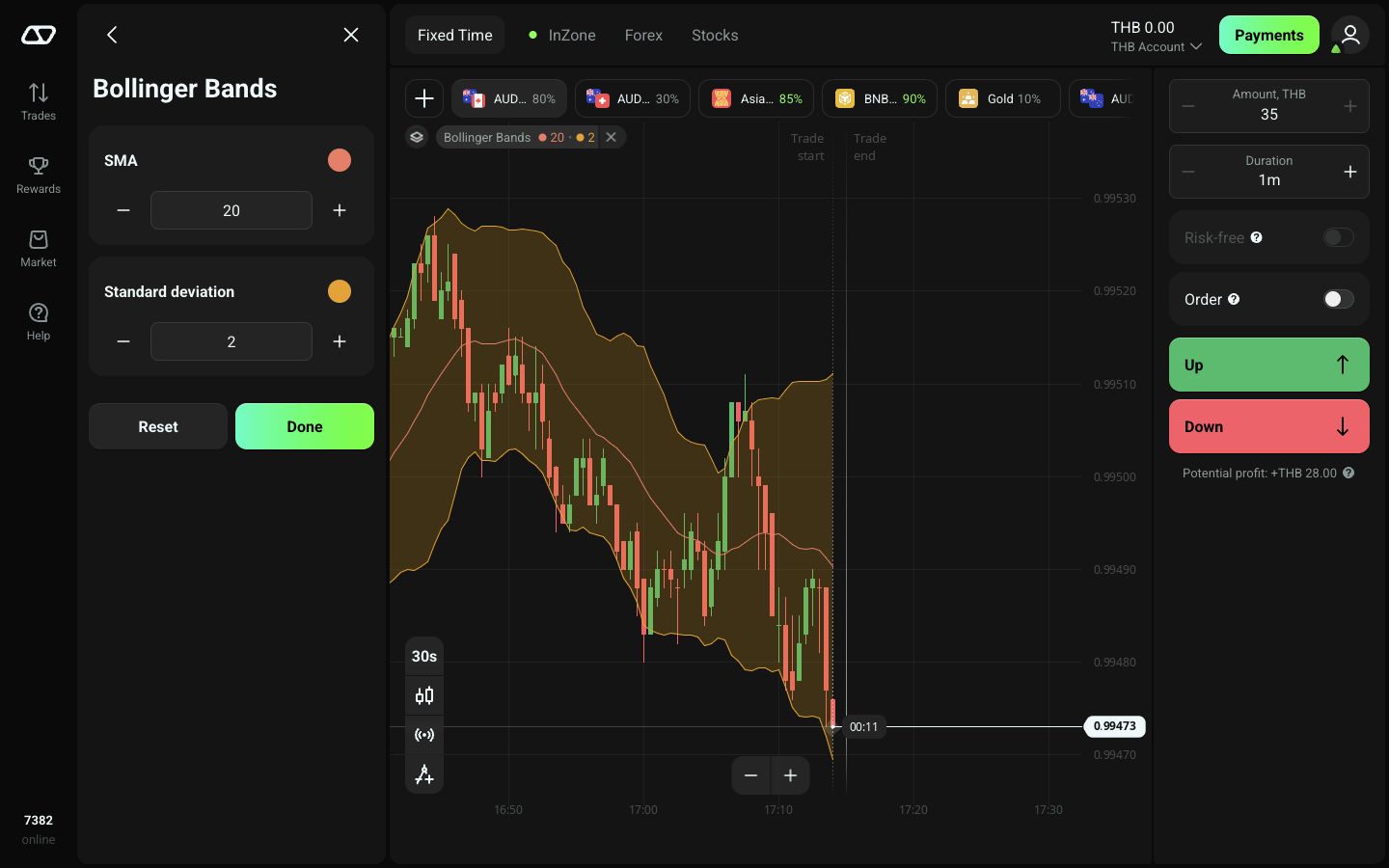Go back from Bollinger Bands panel

pos(112,35)
